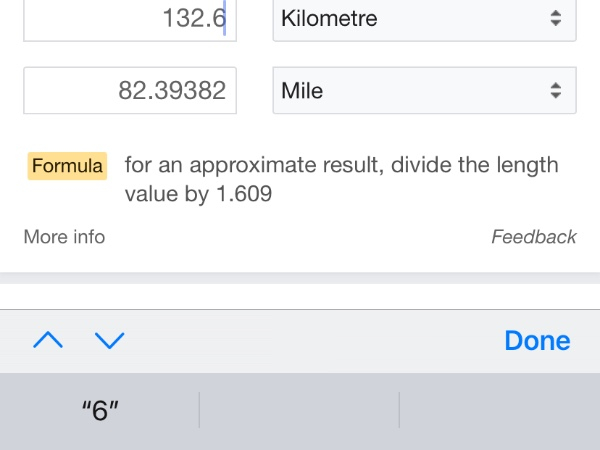The width and height of the screenshot is (600, 450).
Task: Tap the empty middle suggestion slot
Action: tap(299, 411)
